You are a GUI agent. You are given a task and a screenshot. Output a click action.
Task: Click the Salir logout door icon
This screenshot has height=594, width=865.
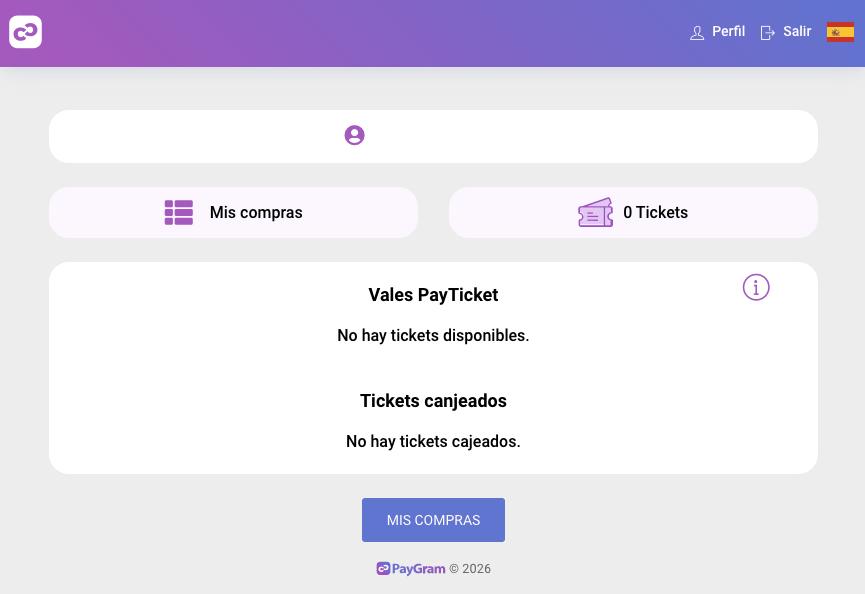coord(768,33)
